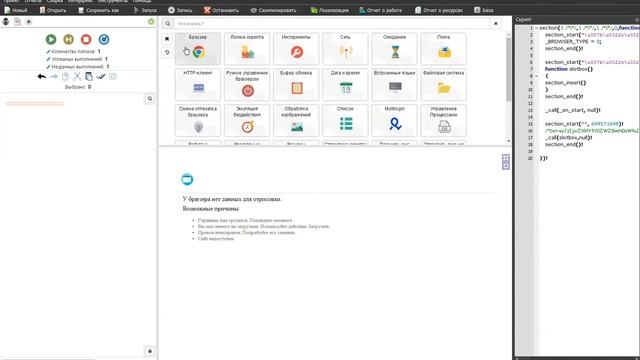Click _call(_on_start, null) script line
Screen dimensions: 640x360
[573, 110]
